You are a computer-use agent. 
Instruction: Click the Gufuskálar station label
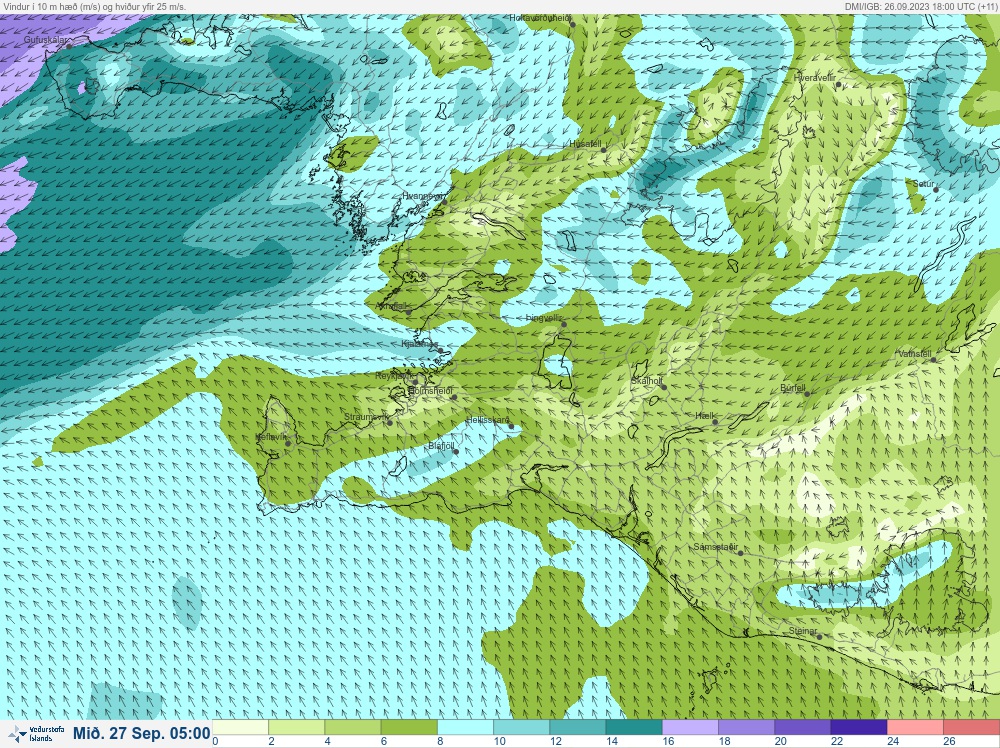45,40
